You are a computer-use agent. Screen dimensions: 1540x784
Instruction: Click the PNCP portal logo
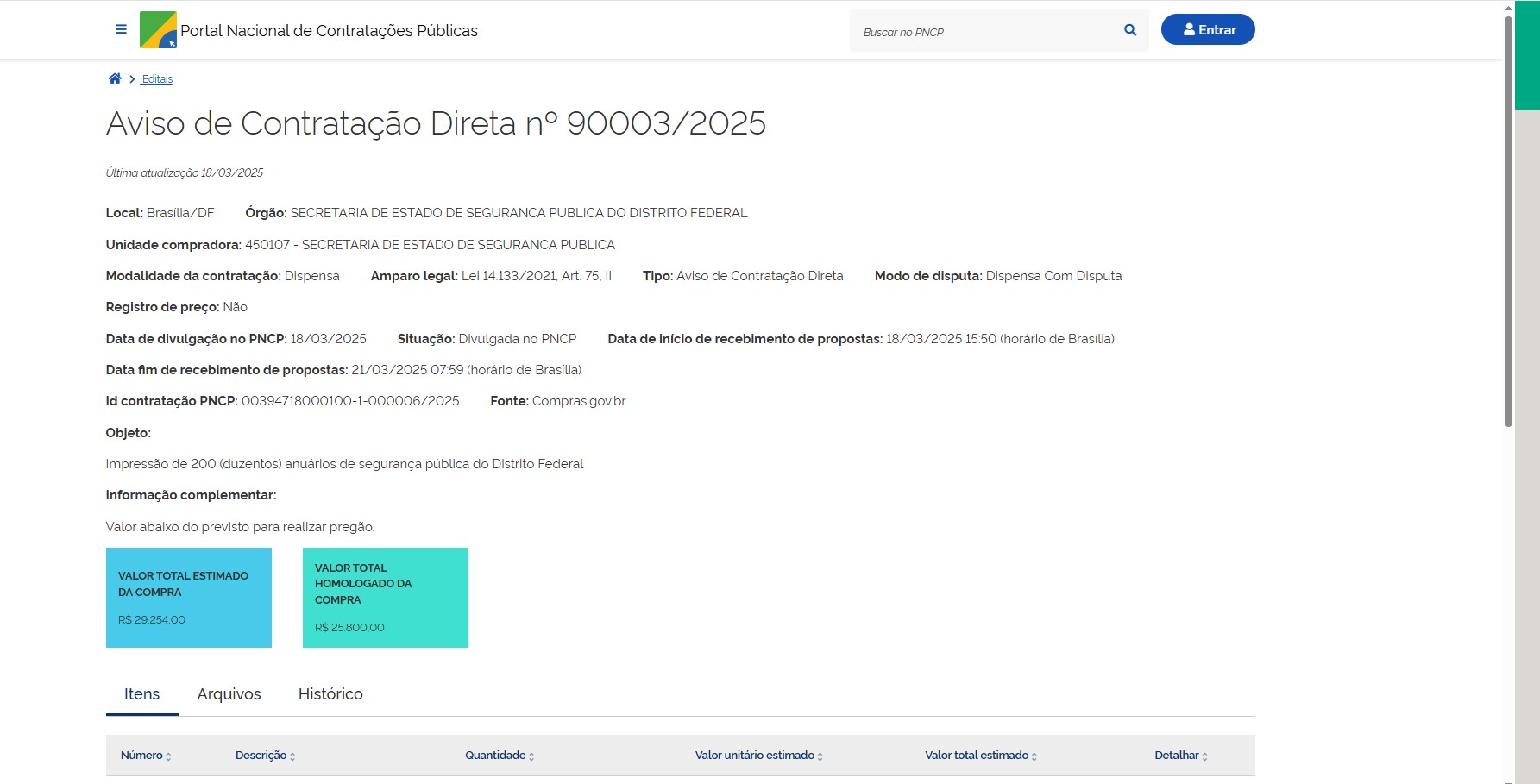click(158, 30)
